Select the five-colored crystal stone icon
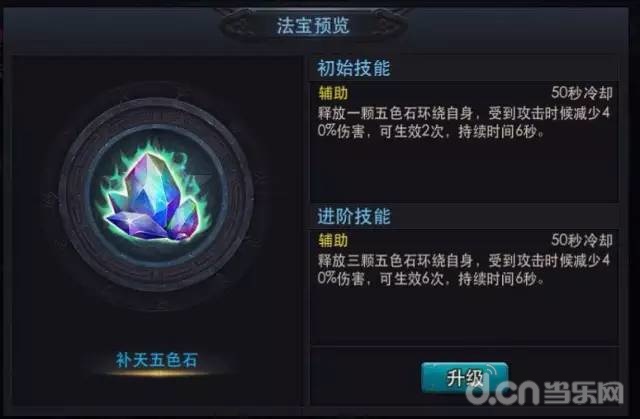Screen dimensions: 640x419 [156, 196]
